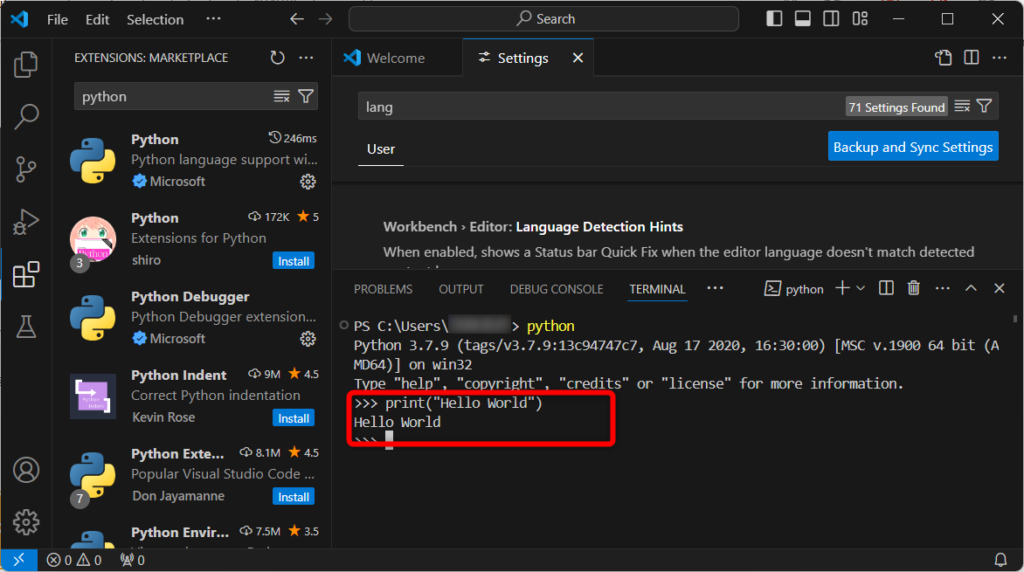Split the terminal panel

[x=886, y=288]
